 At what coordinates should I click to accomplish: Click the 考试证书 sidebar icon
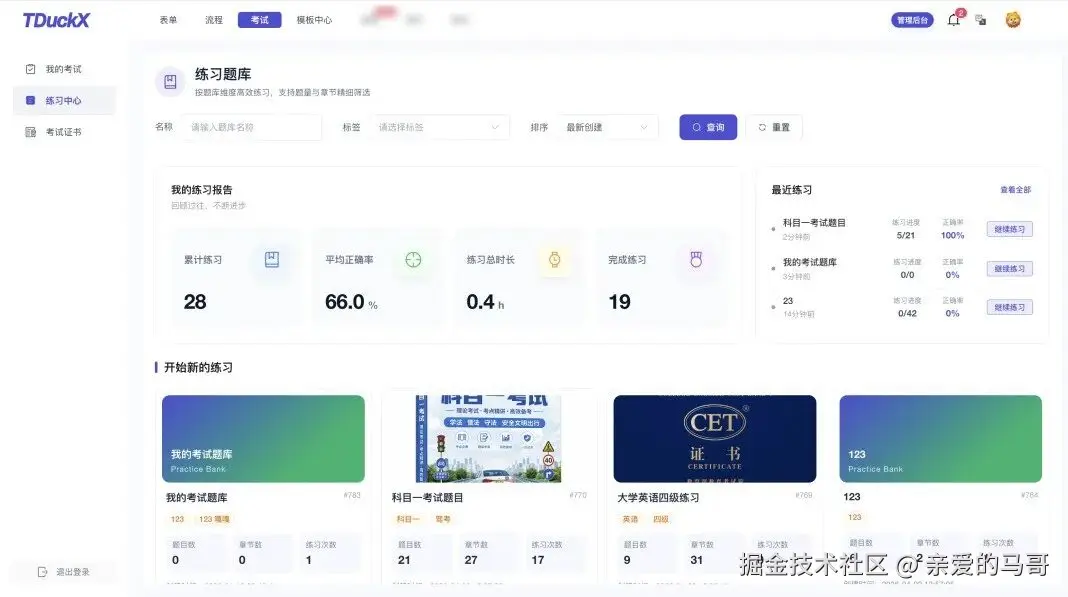[31, 132]
